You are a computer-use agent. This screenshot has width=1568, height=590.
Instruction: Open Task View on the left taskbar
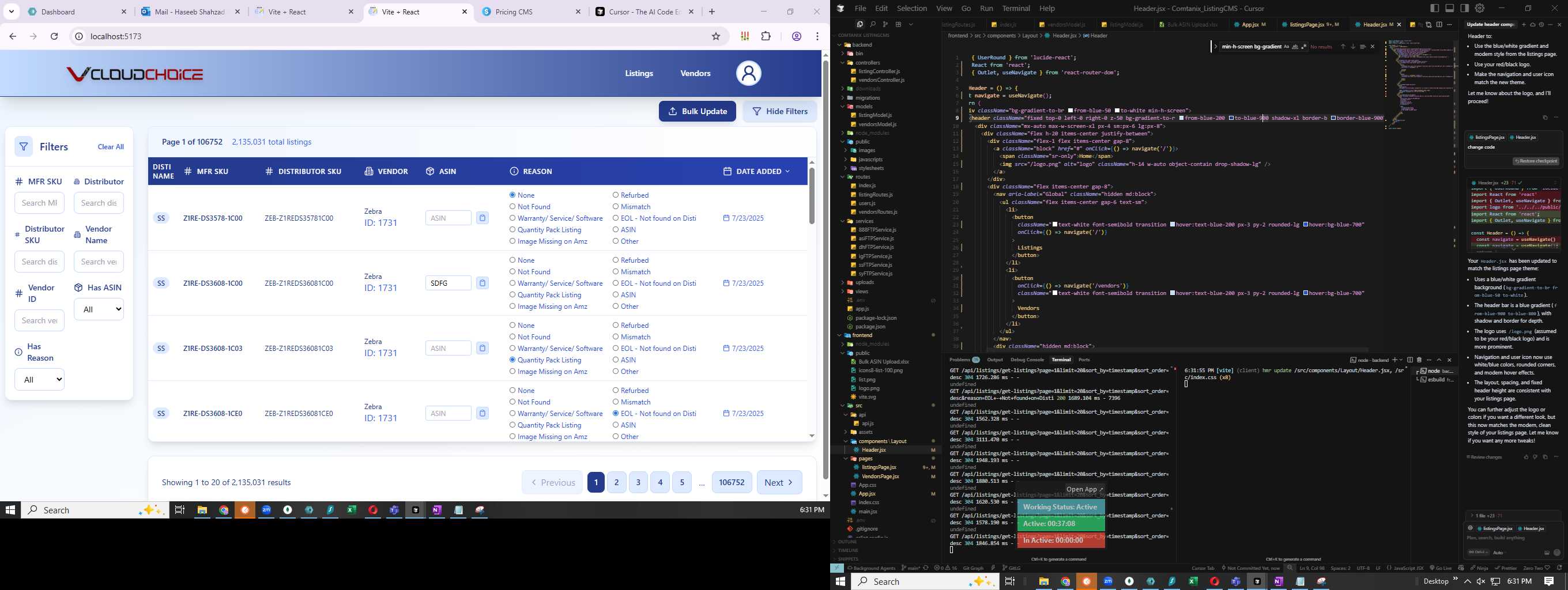tap(179, 510)
